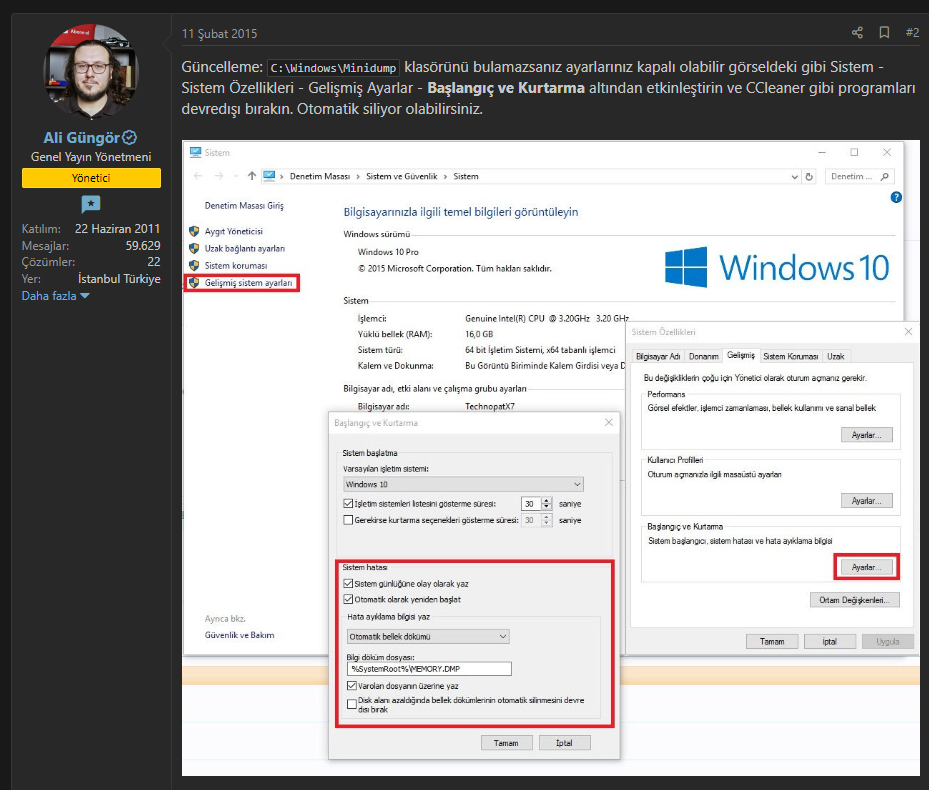Image resolution: width=929 pixels, height=790 pixels.
Task: Open Gelişmiş sistem ayarları
Action: click(x=248, y=283)
